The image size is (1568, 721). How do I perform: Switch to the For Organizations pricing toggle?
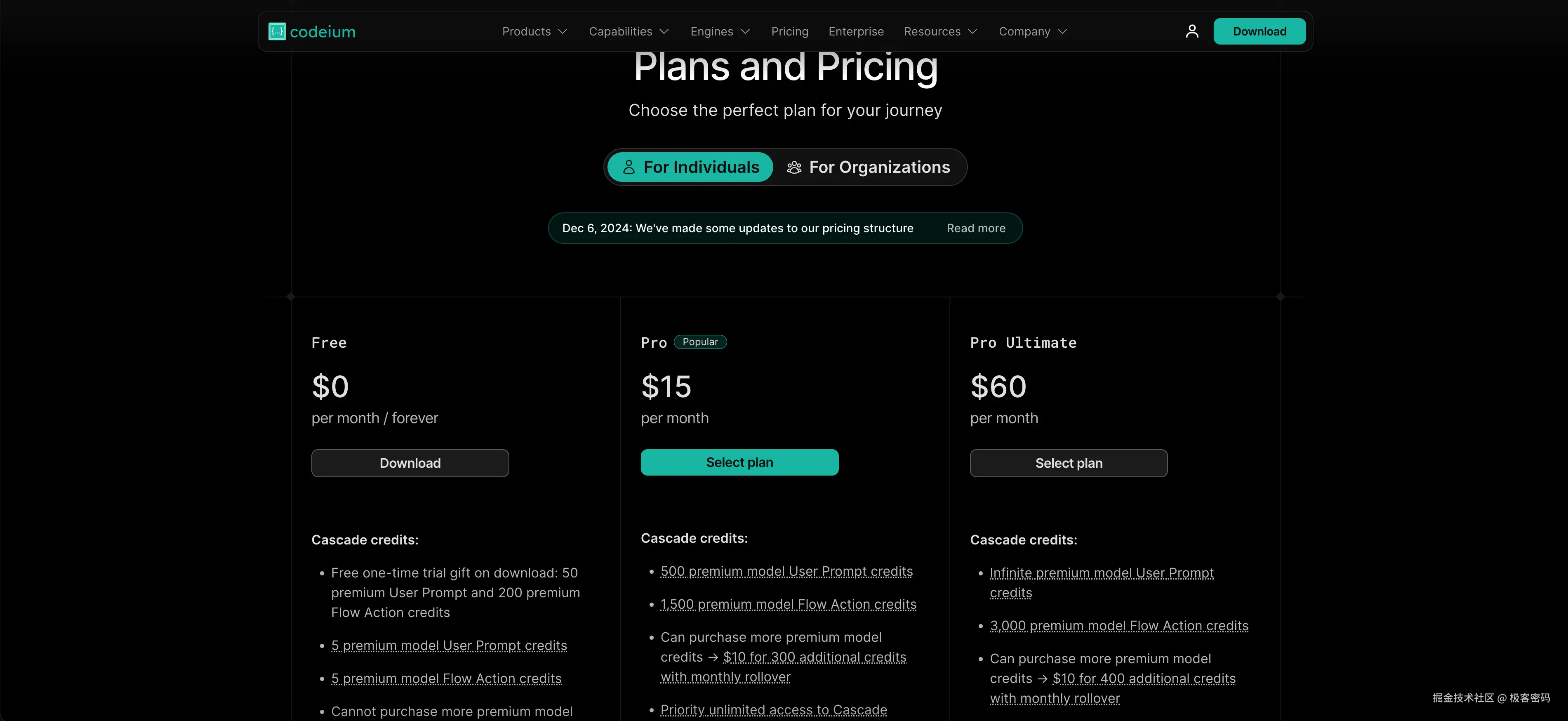tap(868, 167)
